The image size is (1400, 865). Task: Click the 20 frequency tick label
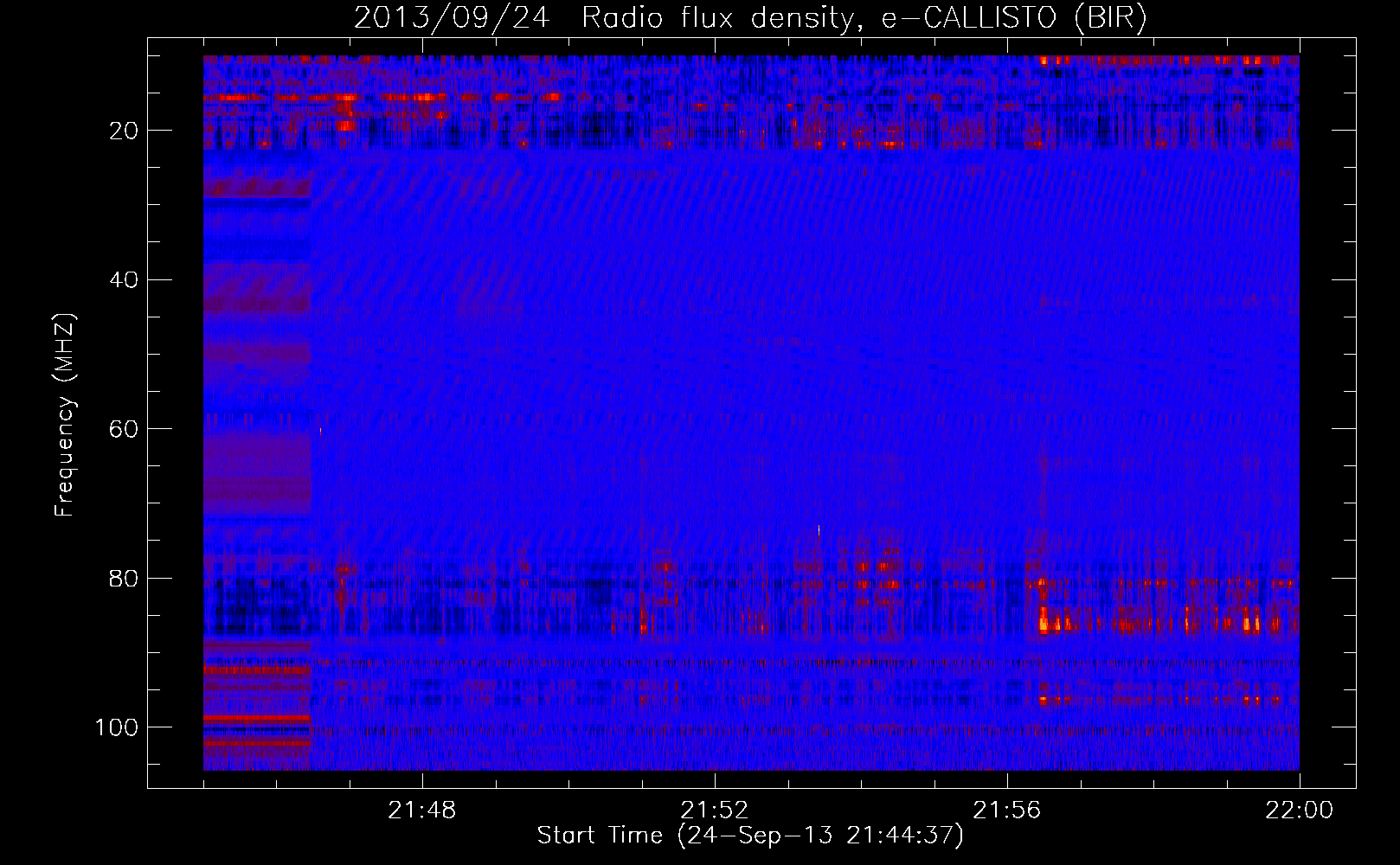[x=124, y=131]
